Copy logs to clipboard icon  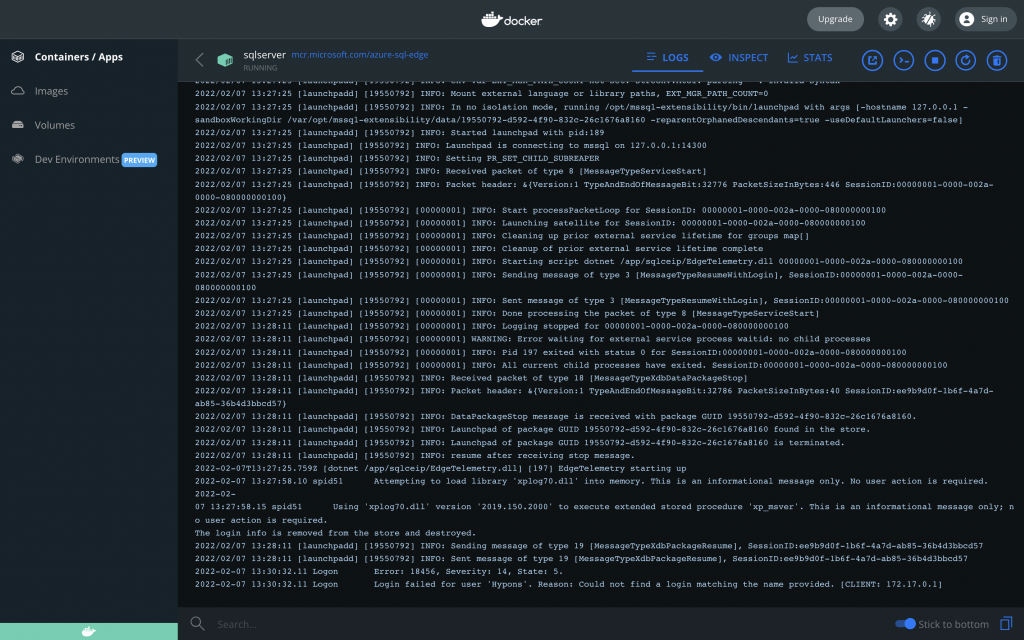[1006, 624]
